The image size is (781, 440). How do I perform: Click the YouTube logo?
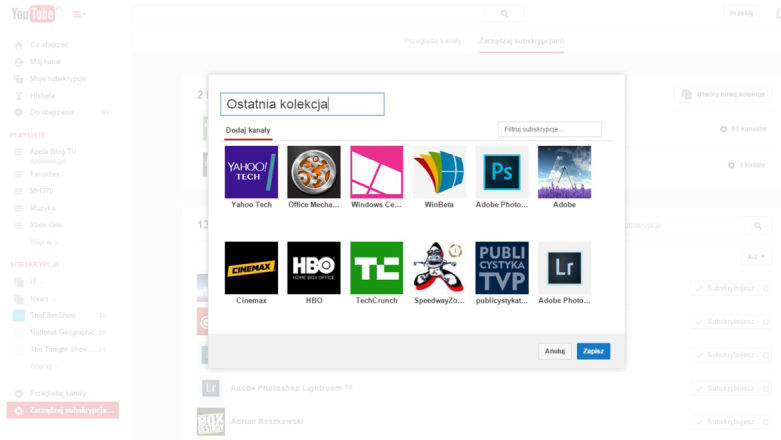point(33,13)
